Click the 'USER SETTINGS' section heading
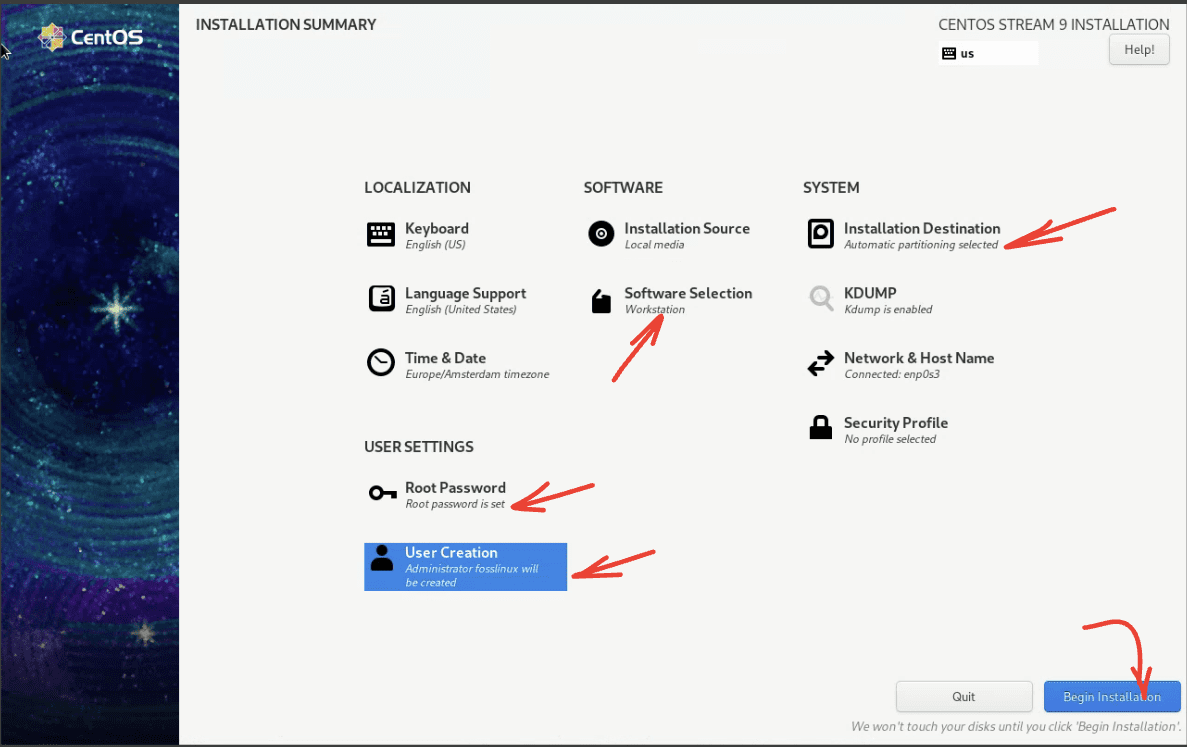 tap(419, 447)
